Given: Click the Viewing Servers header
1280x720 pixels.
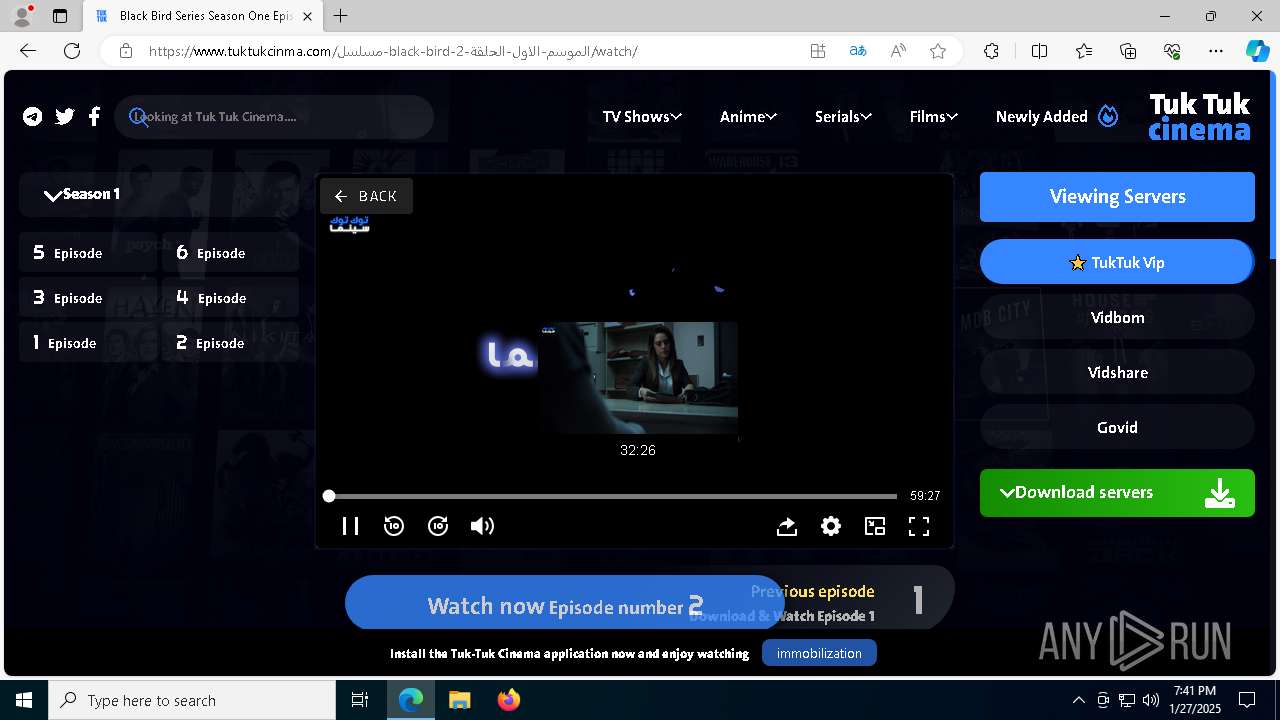Looking at the screenshot, I should pos(1117,197).
